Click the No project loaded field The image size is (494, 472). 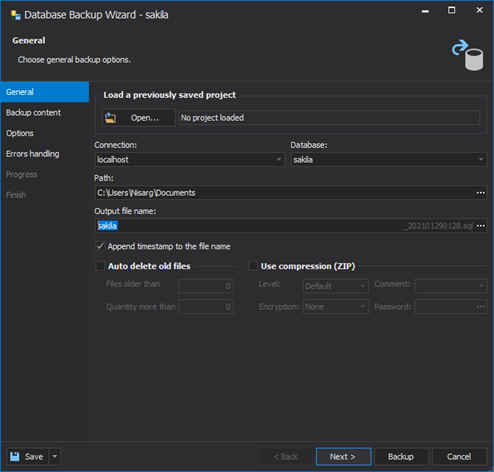[x=329, y=118]
